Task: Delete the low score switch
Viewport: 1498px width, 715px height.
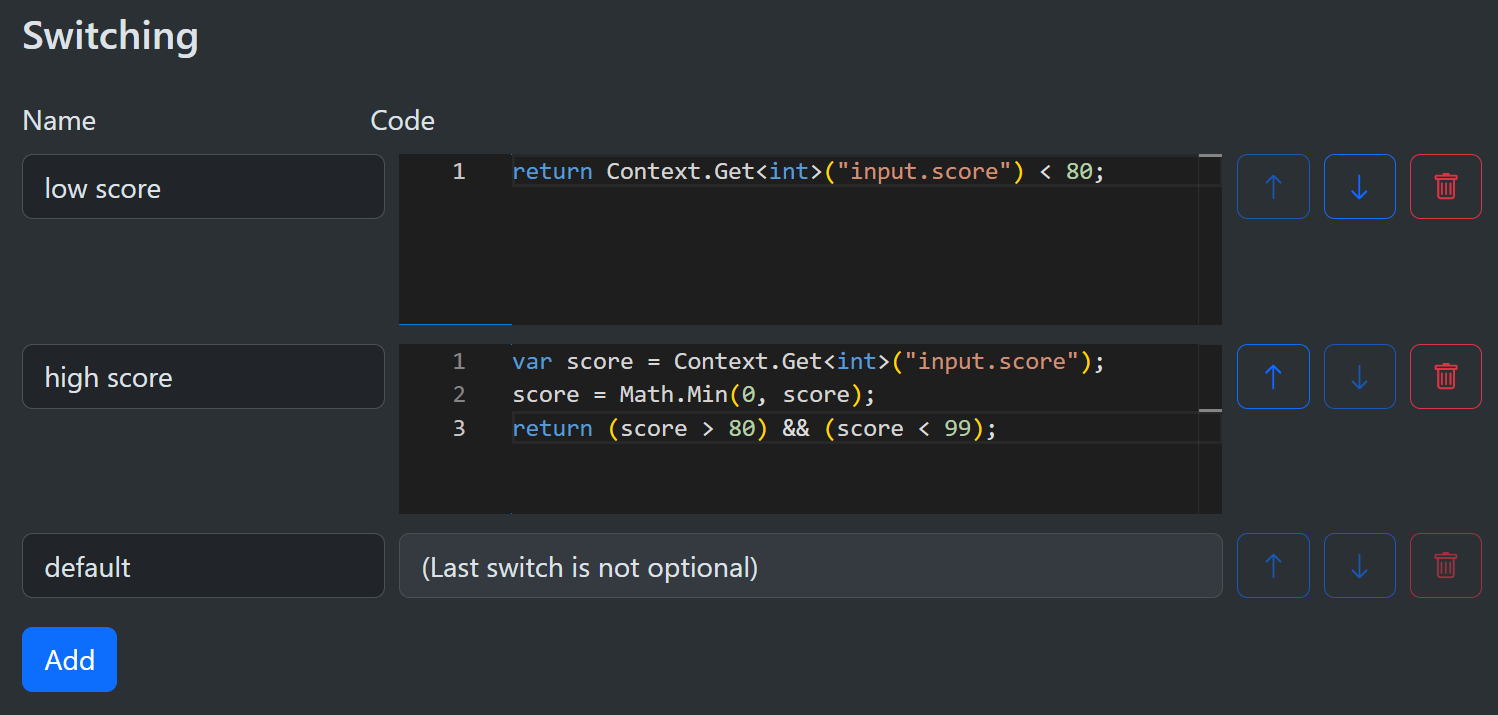Action: (1445, 187)
